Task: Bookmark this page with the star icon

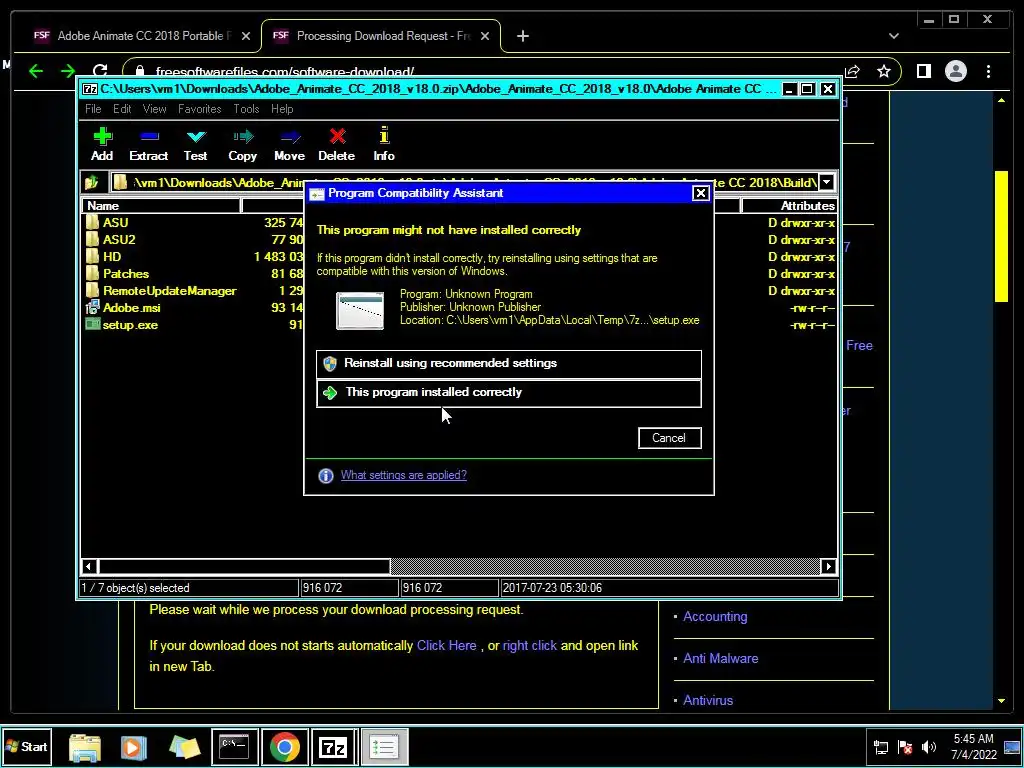Action: tap(884, 71)
